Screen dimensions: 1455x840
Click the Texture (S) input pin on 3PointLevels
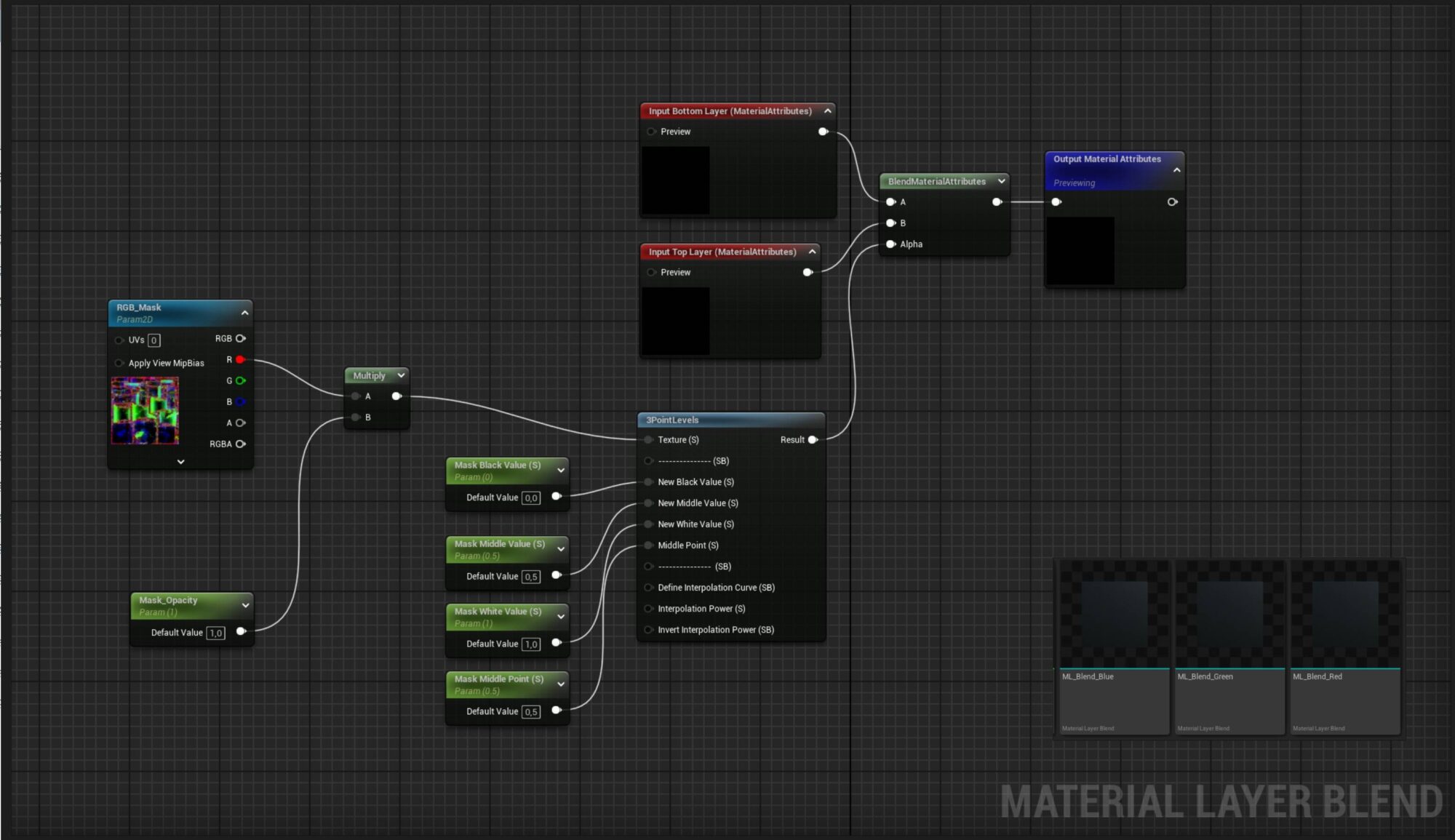point(647,439)
